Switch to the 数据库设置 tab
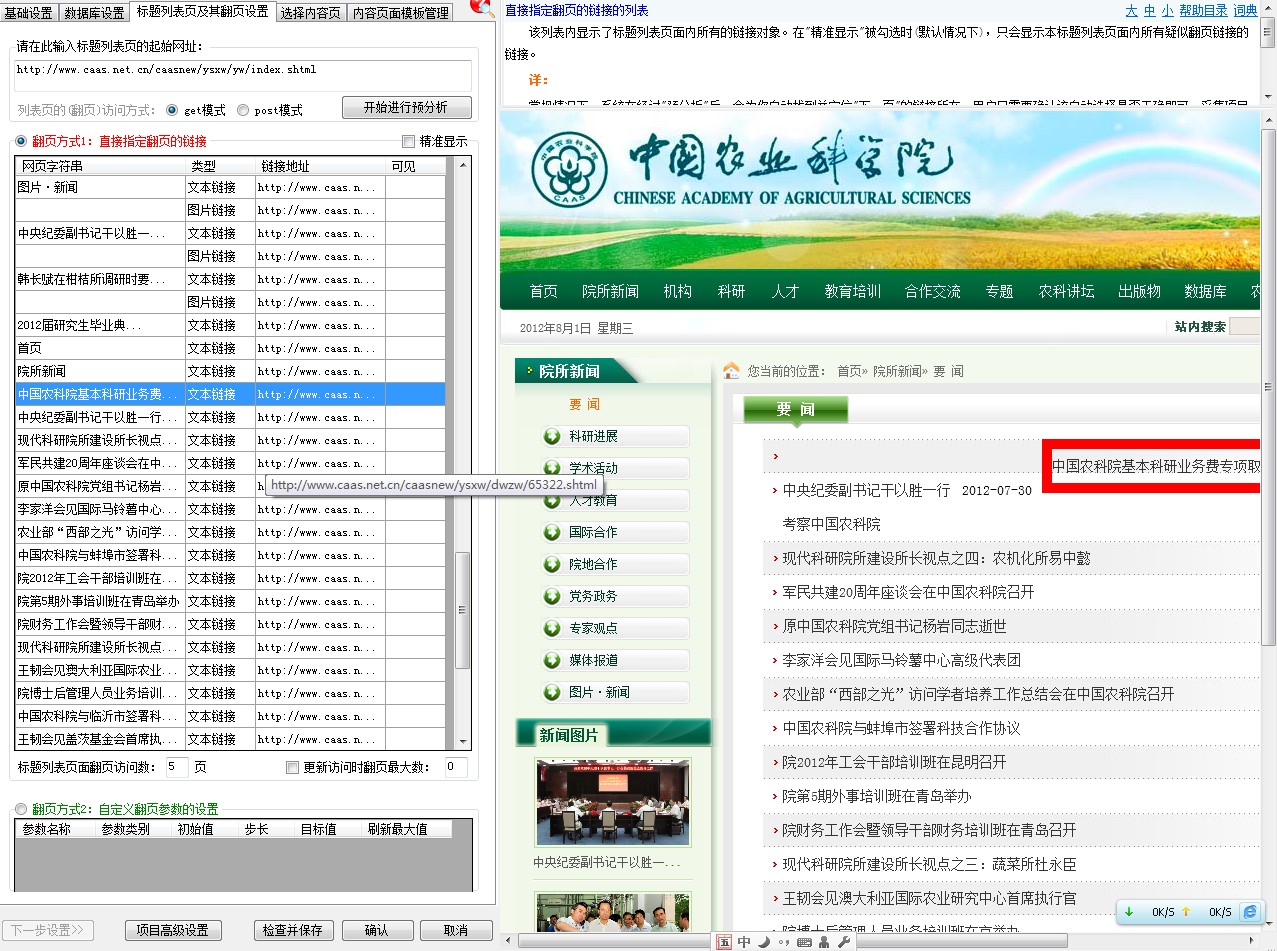This screenshot has width=1277, height=951. click(95, 13)
